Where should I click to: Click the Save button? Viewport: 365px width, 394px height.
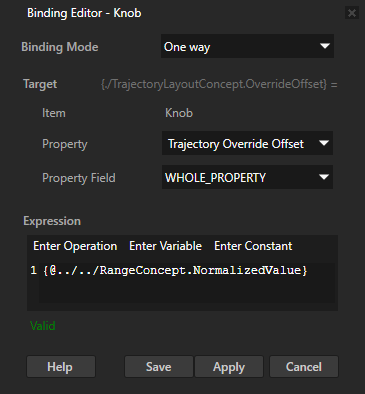click(x=159, y=367)
